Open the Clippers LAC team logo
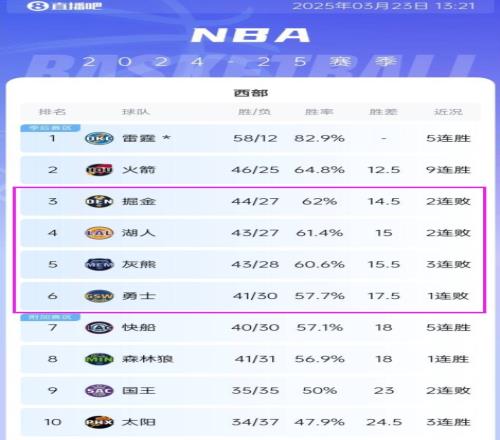Viewport: 500px width, 440px height. tap(99, 328)
